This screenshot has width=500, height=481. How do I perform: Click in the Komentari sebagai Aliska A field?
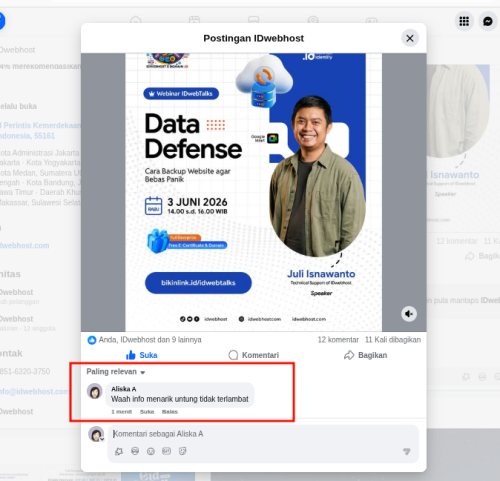(263, 434)
